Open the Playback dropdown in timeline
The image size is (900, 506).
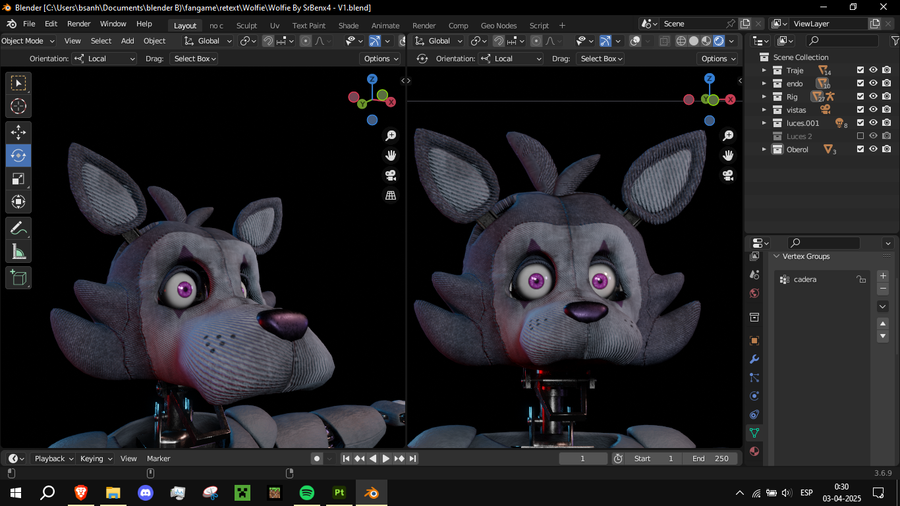[53, 459]
